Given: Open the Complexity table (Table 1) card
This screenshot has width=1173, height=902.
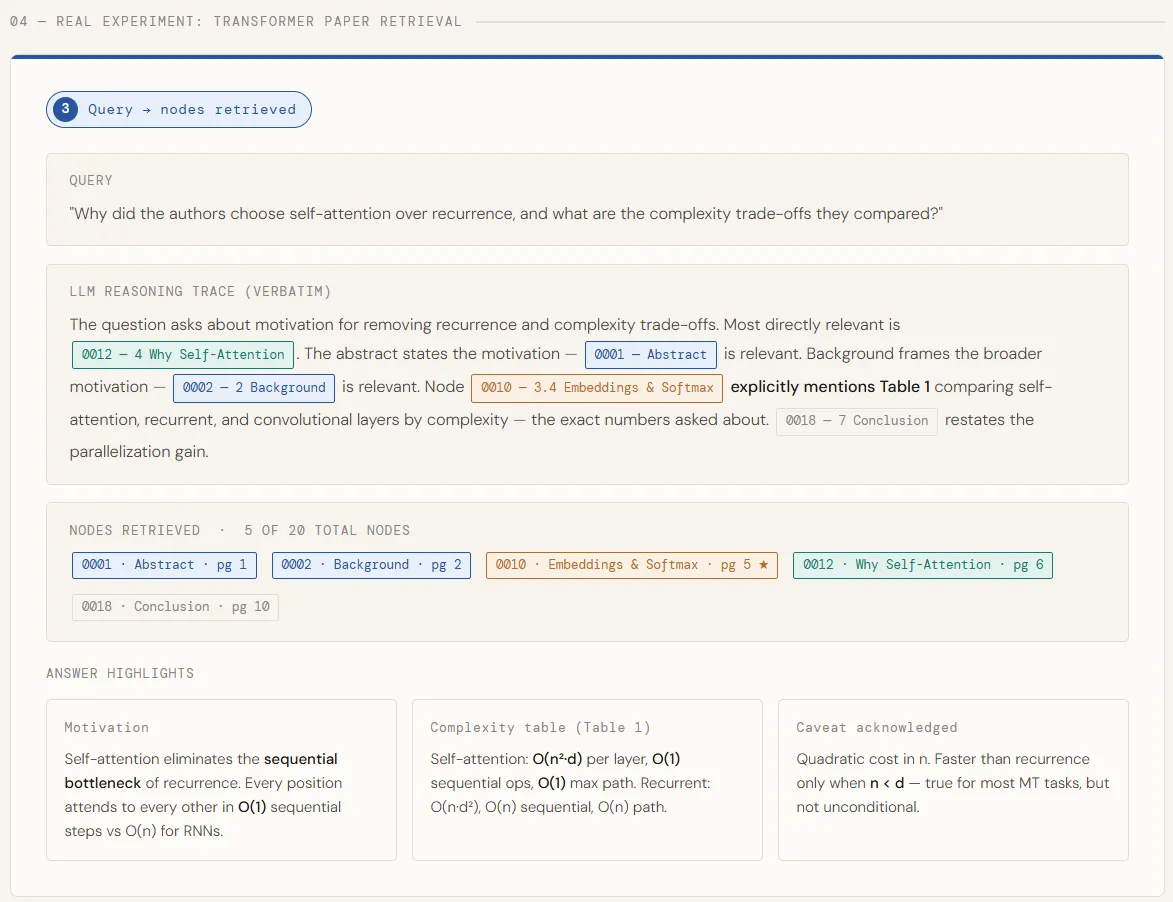Looking at the screenshot, I should (x=587, y=780).
